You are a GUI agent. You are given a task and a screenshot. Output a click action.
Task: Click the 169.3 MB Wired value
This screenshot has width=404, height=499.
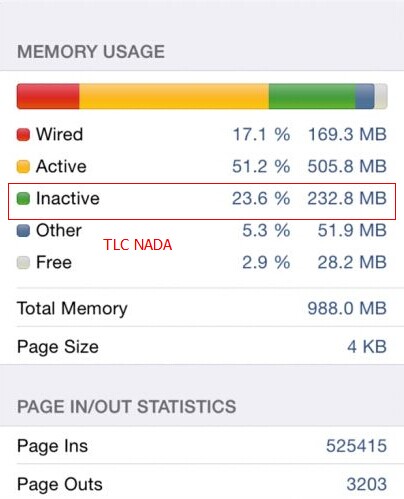tap(347, 135)
